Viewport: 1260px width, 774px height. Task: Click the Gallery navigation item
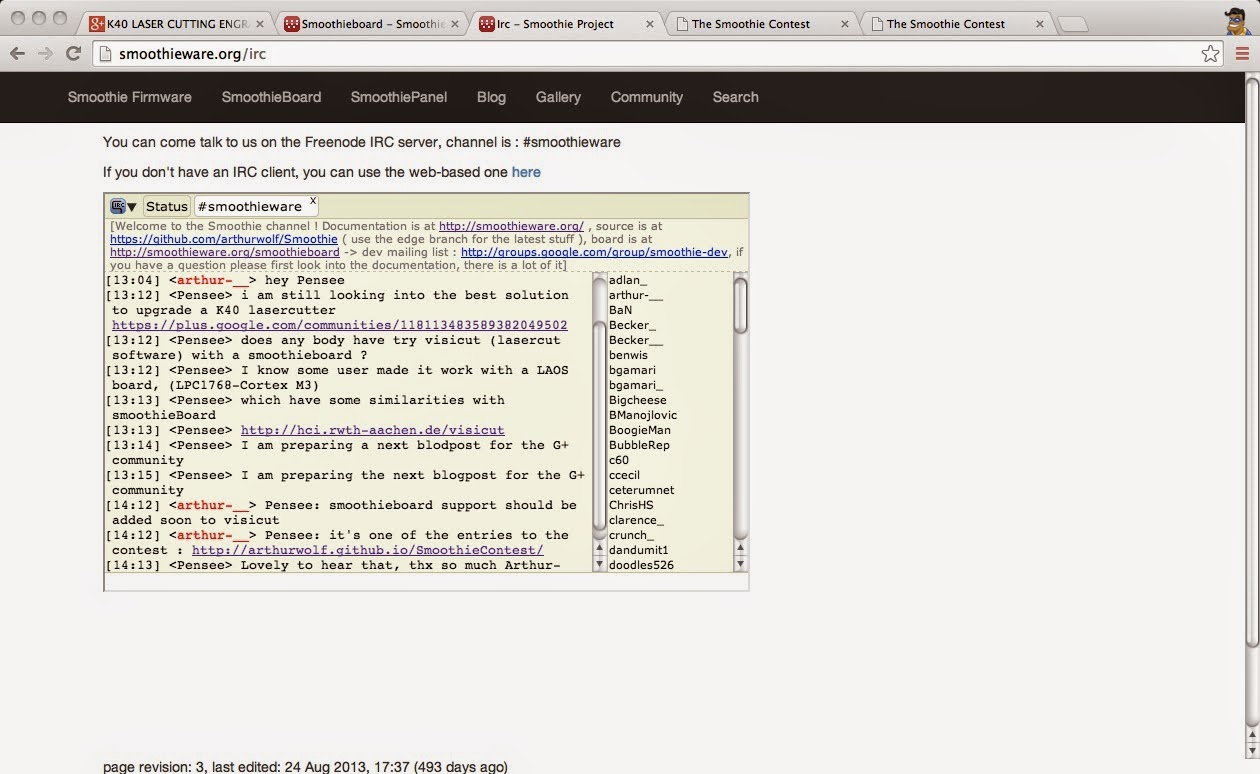tap(558, 97)
